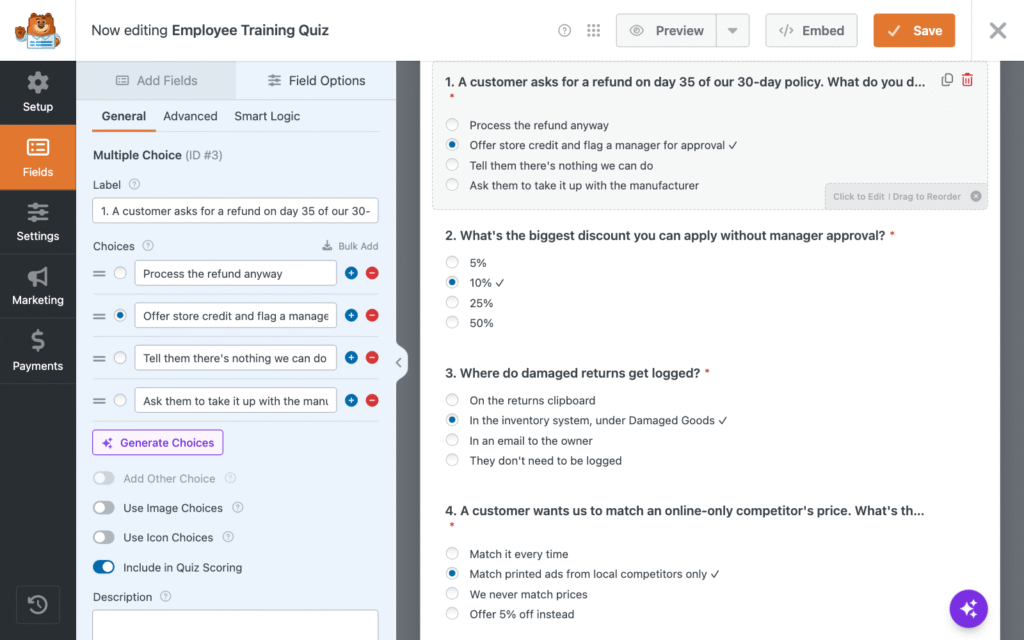This screenshot has height=640, width=1024.
Task: Add choice after Offer store credit
Action: coord(351,315)
